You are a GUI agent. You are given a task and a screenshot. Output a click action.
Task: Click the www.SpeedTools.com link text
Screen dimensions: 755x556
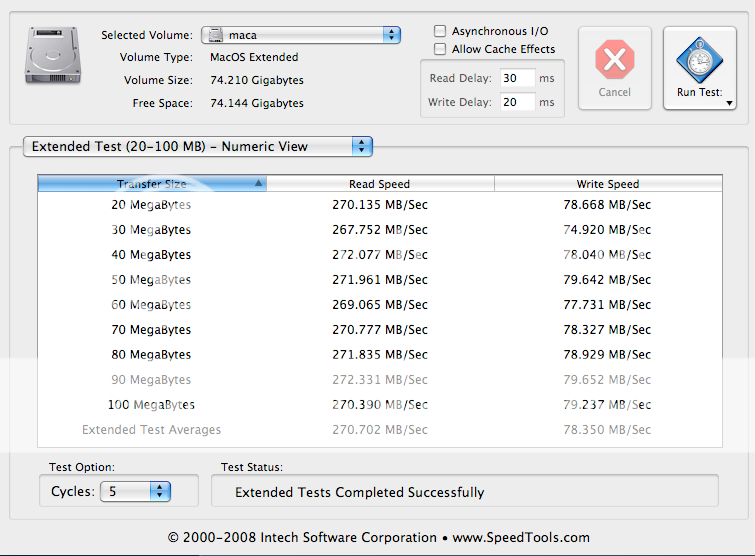521,537
